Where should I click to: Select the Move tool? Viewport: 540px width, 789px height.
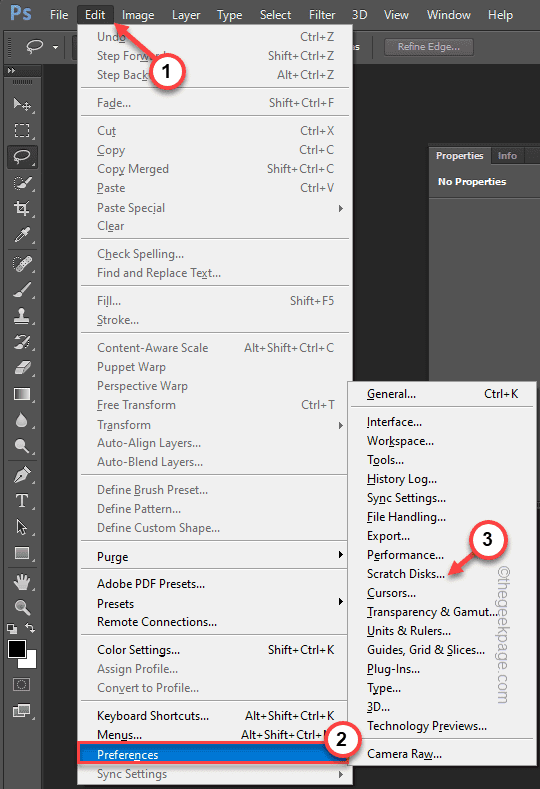click(x=22, y=104)
